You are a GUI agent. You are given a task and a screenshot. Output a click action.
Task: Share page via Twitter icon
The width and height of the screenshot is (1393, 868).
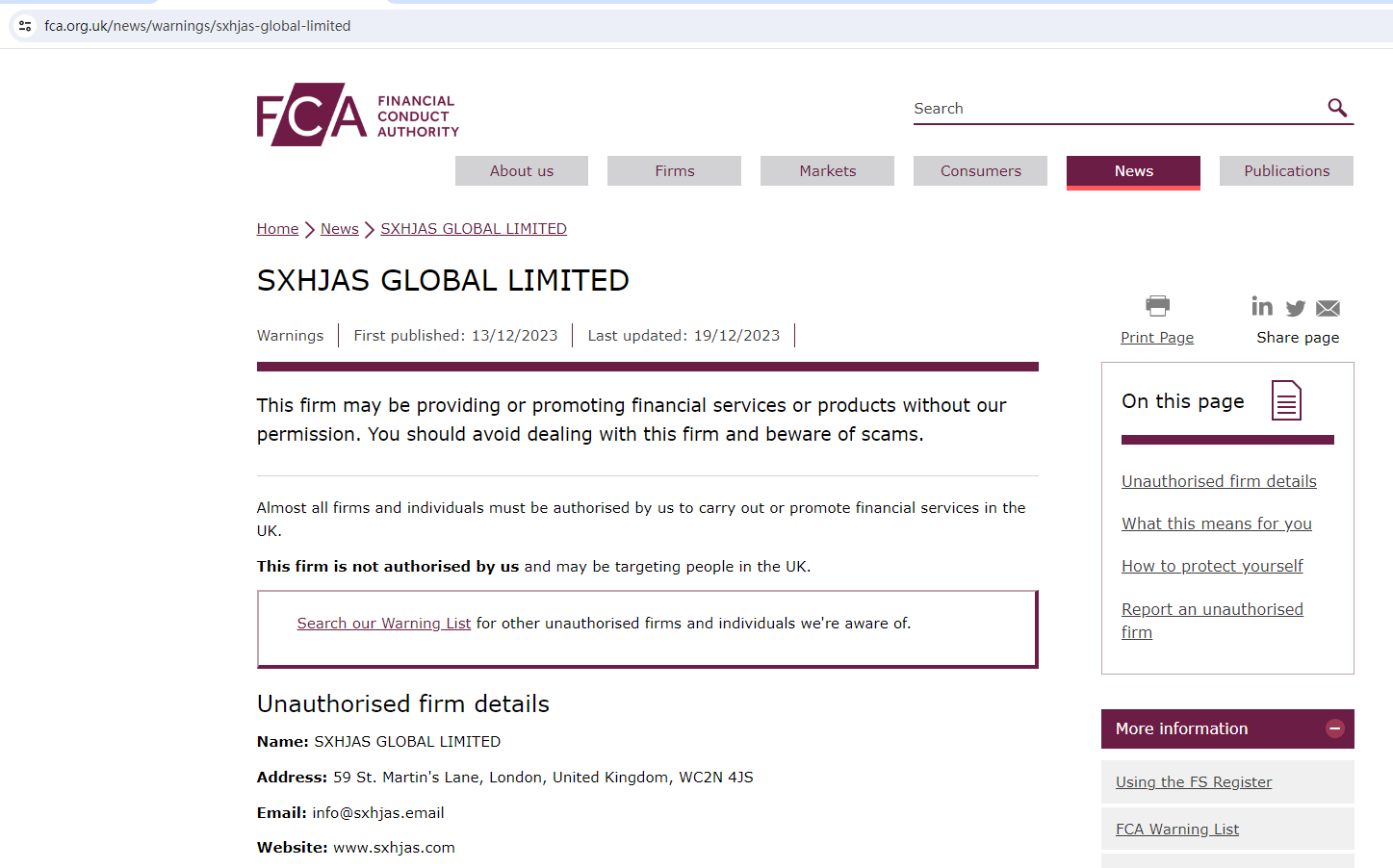pos(1296,308)
